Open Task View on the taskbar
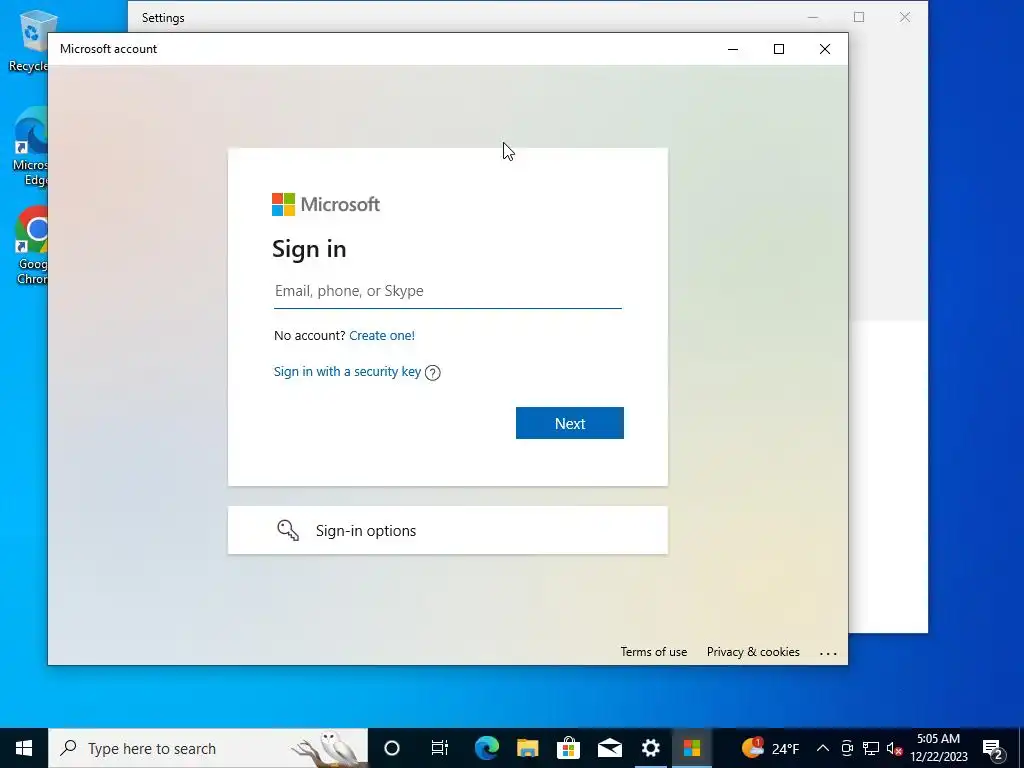The width and height of the screenshot is (1024, 768). click(x=440, y=748)
